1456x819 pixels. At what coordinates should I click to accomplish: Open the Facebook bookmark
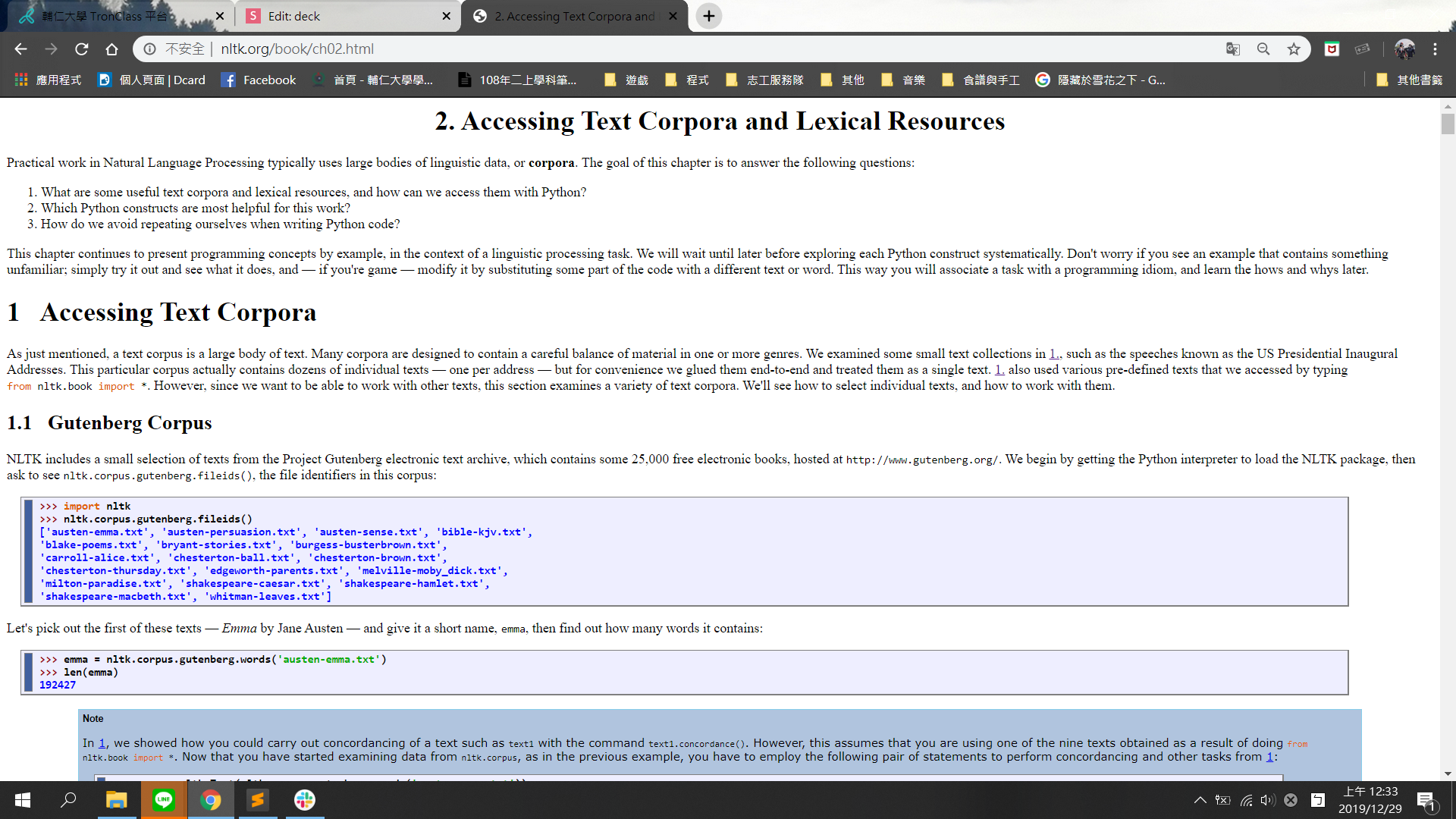coord(259,80)
